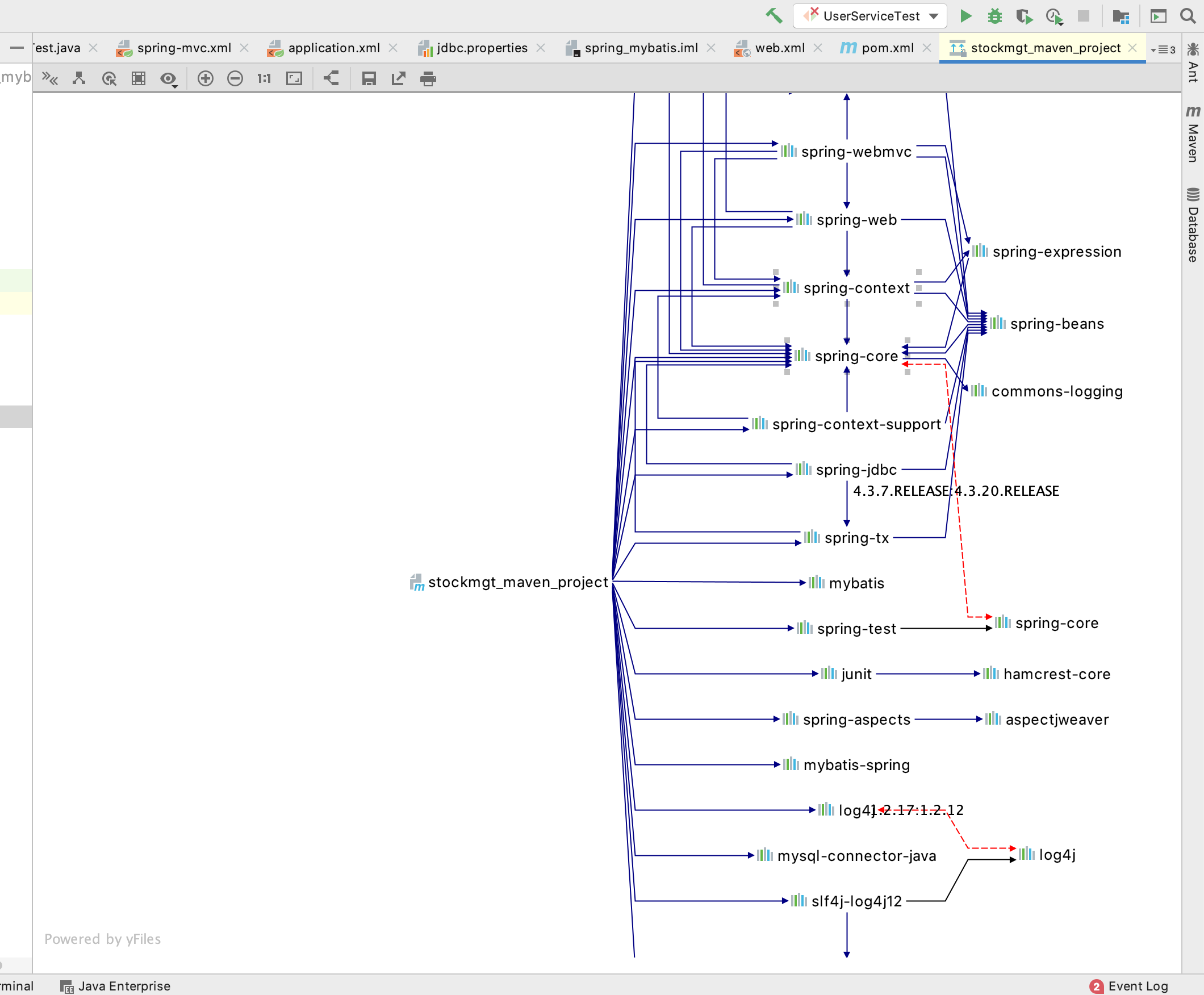Open the Java Enterprise tool window
The width and height of the screenshot is (1204, 995).
[116, 986]
